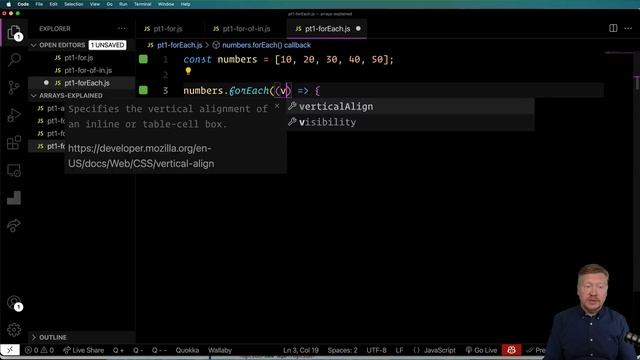The height and width of the screenshot is (360, 640).
Task: Click Go Live in status bar
Action: [481, 350]
